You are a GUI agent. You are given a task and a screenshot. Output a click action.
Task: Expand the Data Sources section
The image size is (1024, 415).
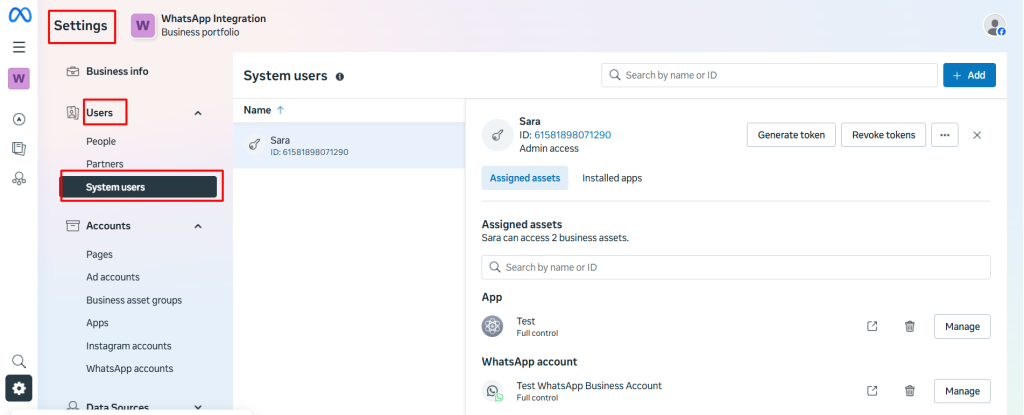[198, 407]
